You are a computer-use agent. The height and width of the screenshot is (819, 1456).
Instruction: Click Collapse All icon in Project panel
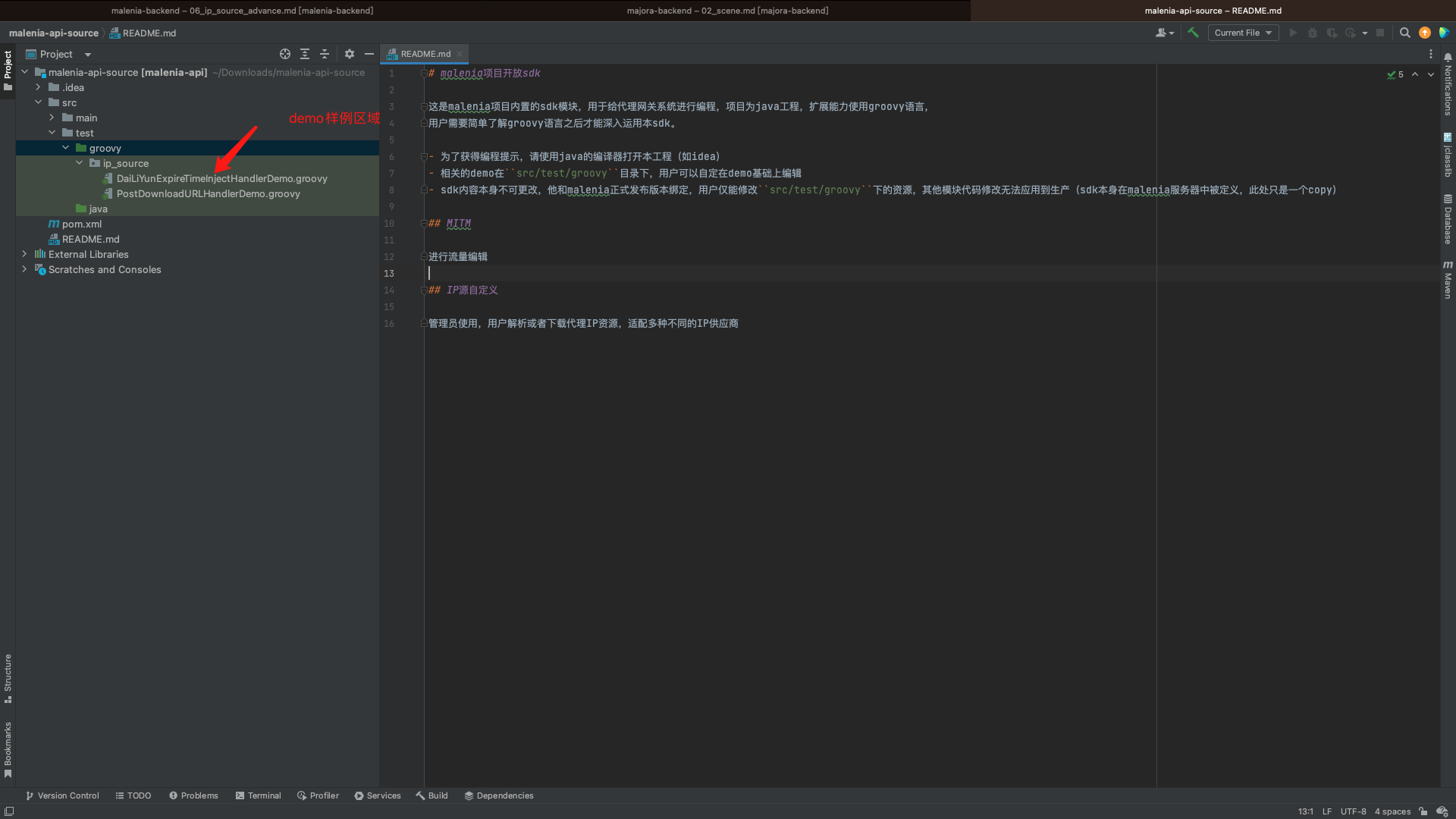coord(325,54)
